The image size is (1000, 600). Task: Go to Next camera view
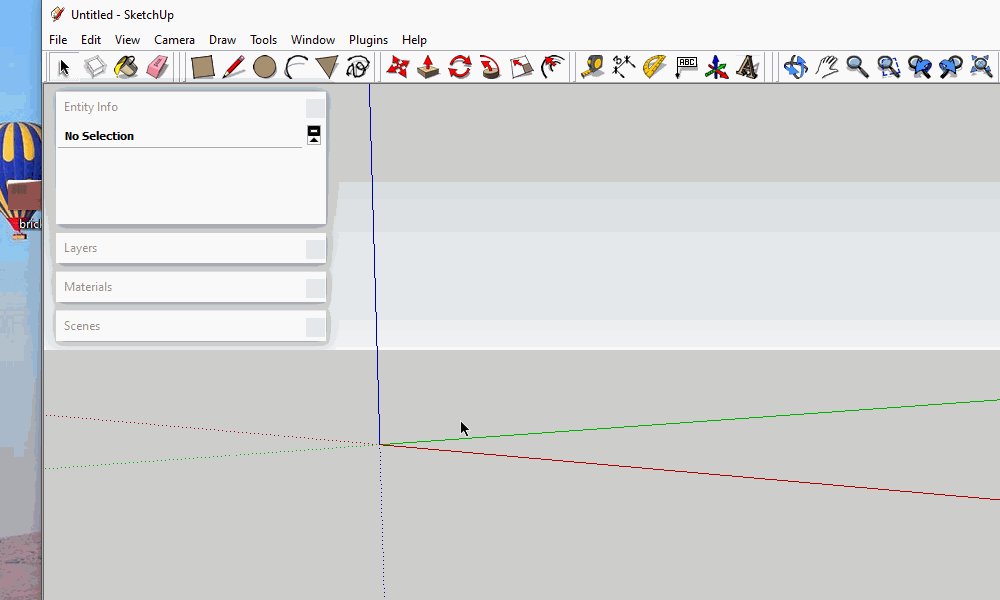point(950,67)
